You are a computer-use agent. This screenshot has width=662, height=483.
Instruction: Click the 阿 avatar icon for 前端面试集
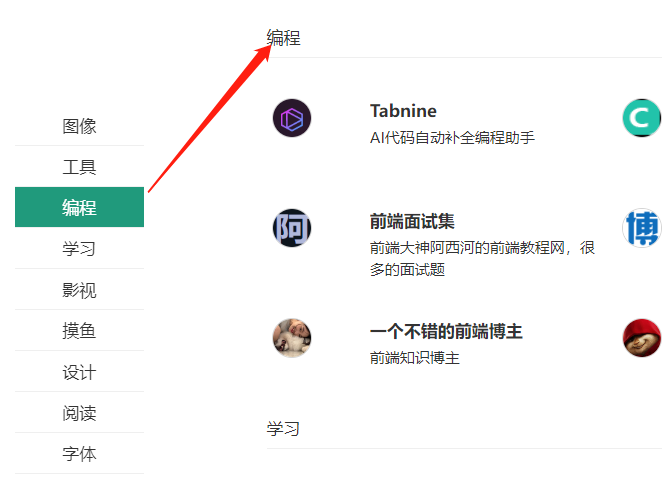(x=292, y=228)
